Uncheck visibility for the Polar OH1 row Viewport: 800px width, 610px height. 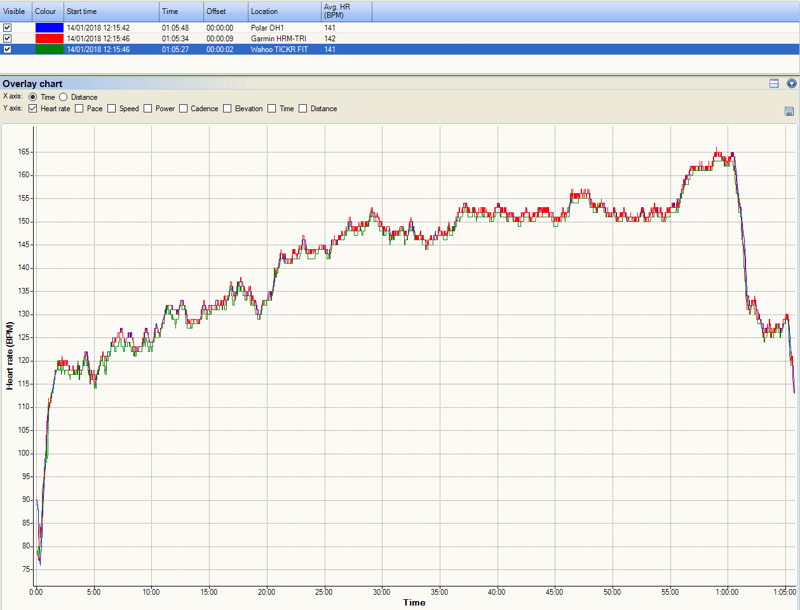[7, 28]
